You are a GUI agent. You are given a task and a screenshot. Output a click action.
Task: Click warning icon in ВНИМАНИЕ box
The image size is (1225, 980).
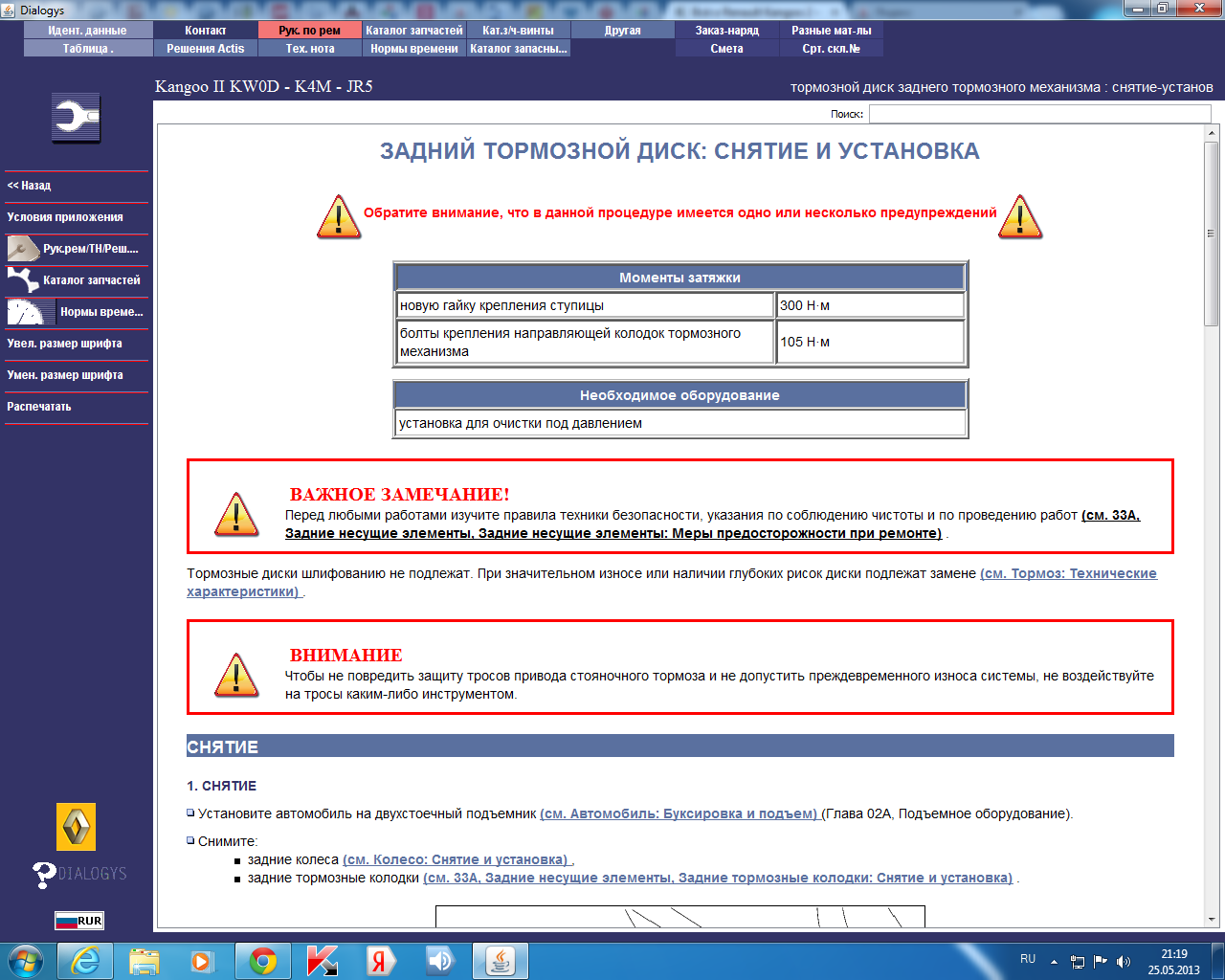point(236,675)
